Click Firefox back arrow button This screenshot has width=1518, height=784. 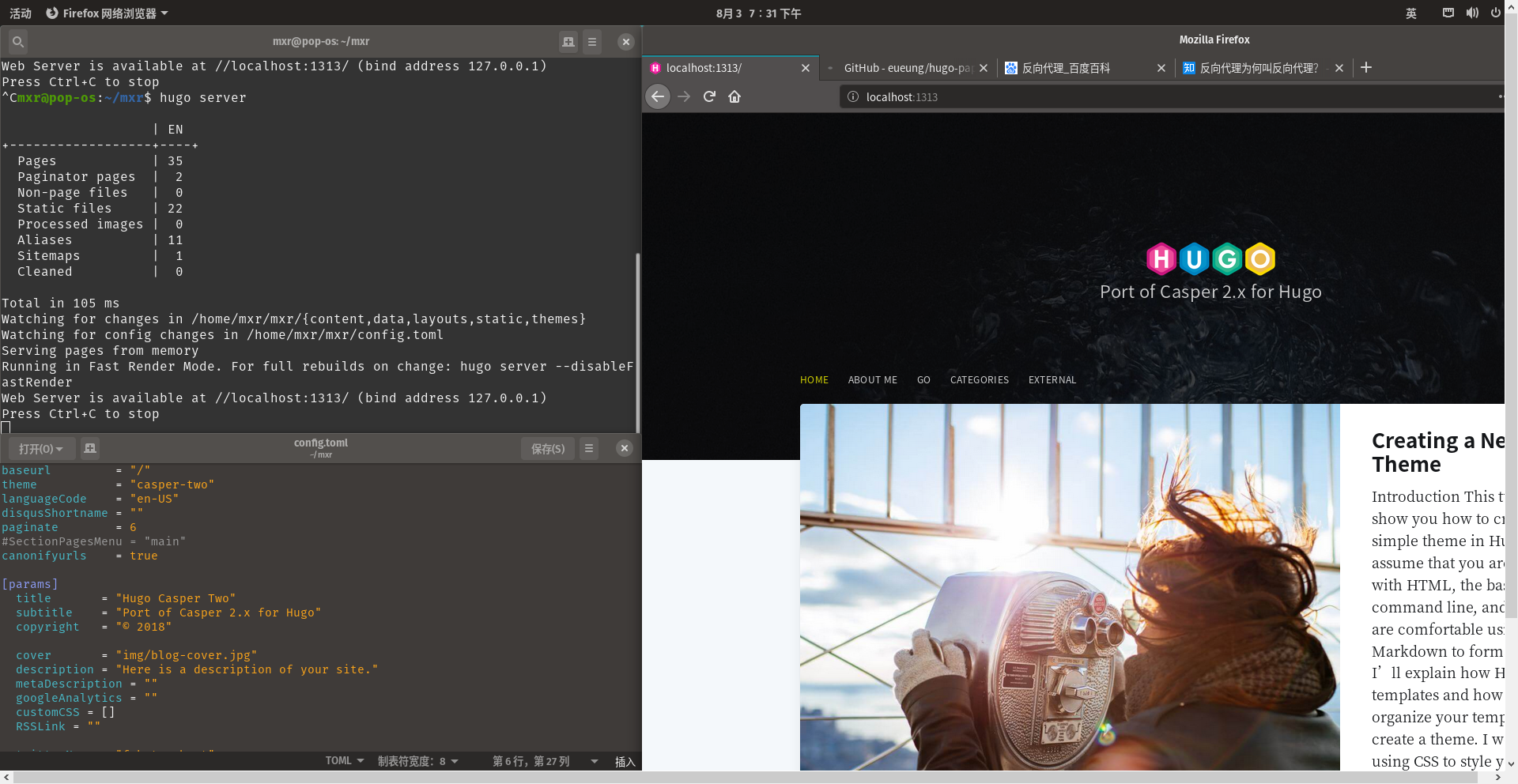click(x=658, y=96)
